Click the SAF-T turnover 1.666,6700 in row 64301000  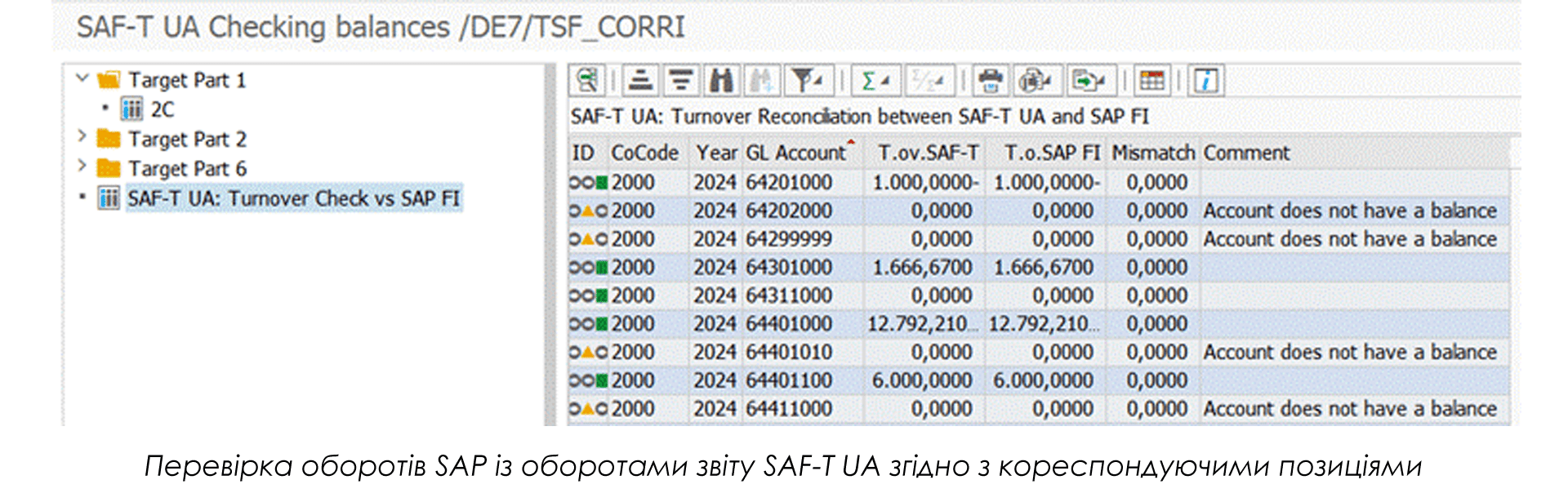click(x=923, y=267)
